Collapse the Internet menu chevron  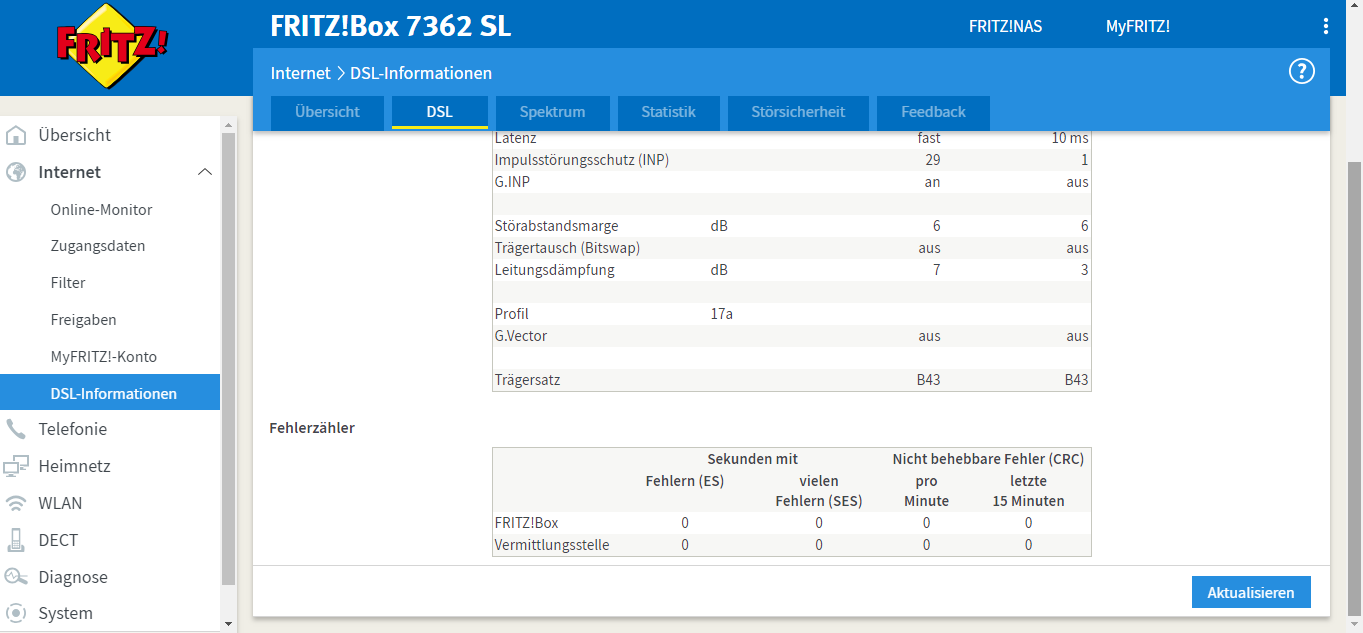pyautogui.click(x=205, y=172)
